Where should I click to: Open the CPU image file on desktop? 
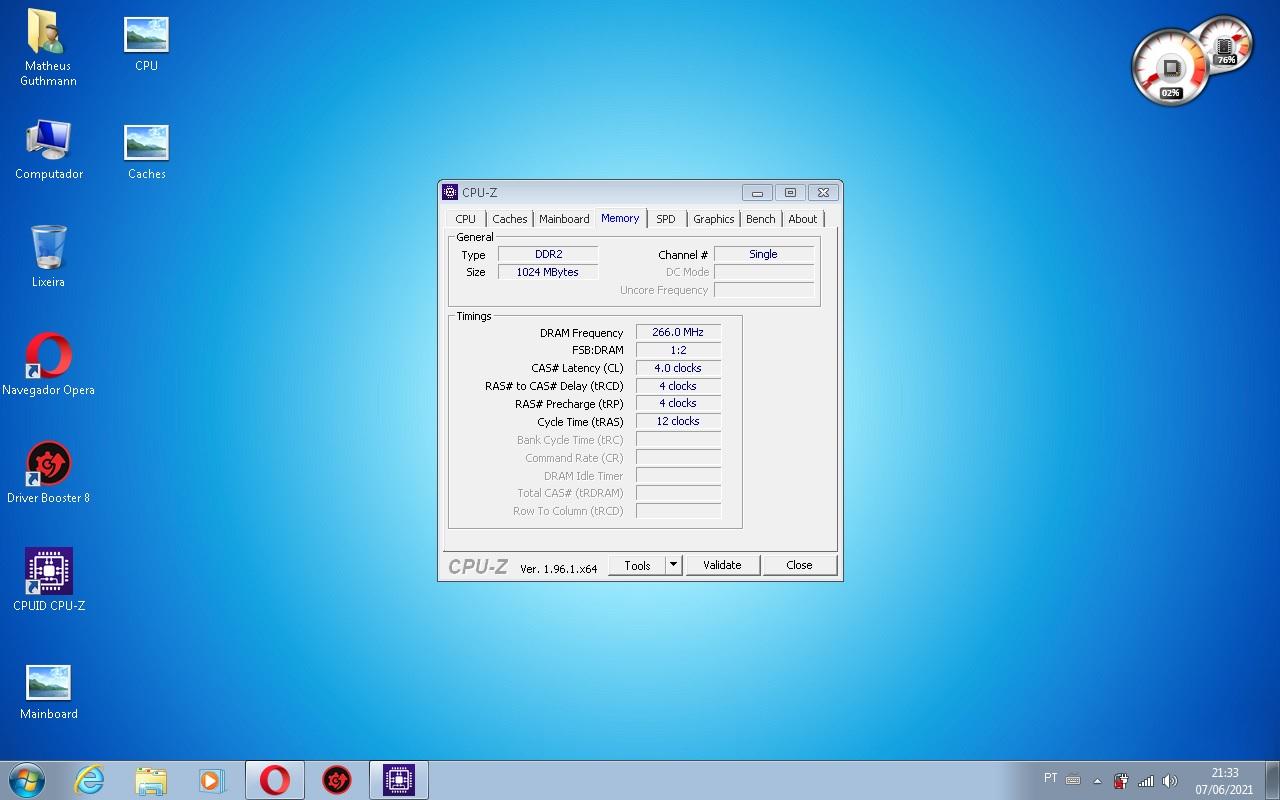[146, 44]
